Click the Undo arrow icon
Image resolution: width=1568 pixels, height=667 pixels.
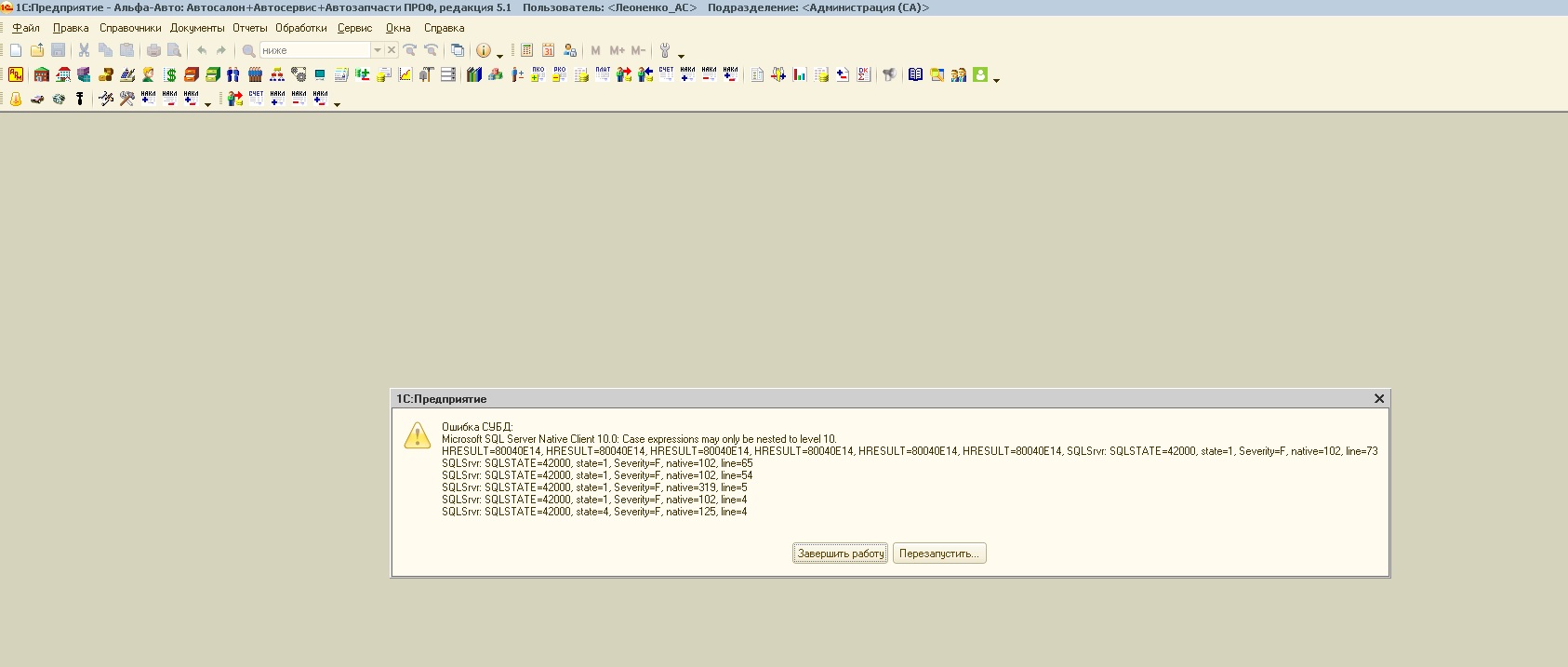(201, 50)
